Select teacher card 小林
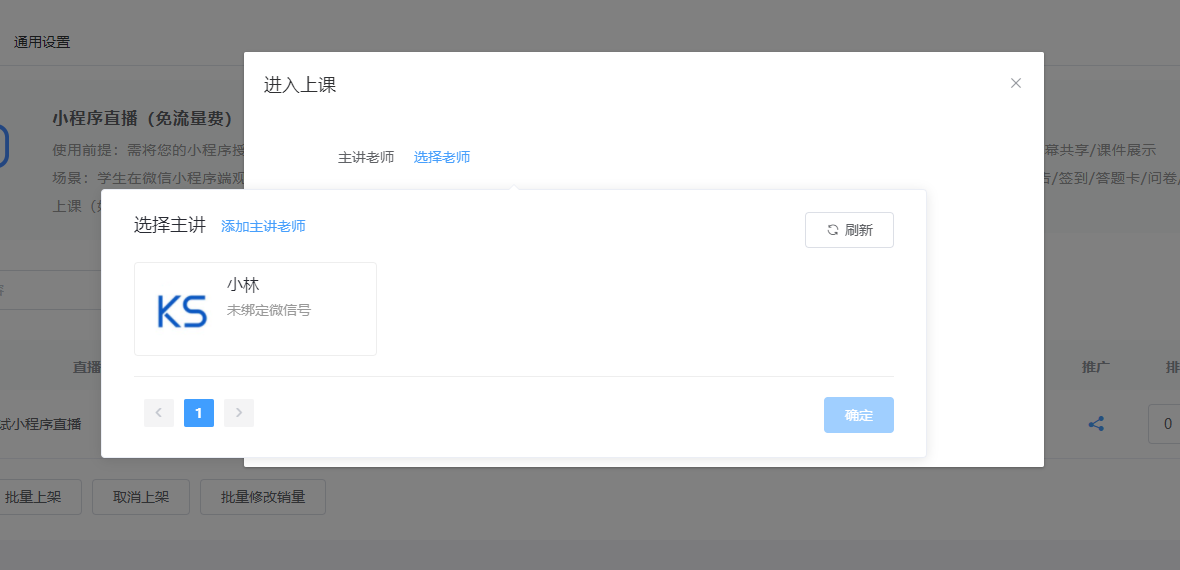 255,309
